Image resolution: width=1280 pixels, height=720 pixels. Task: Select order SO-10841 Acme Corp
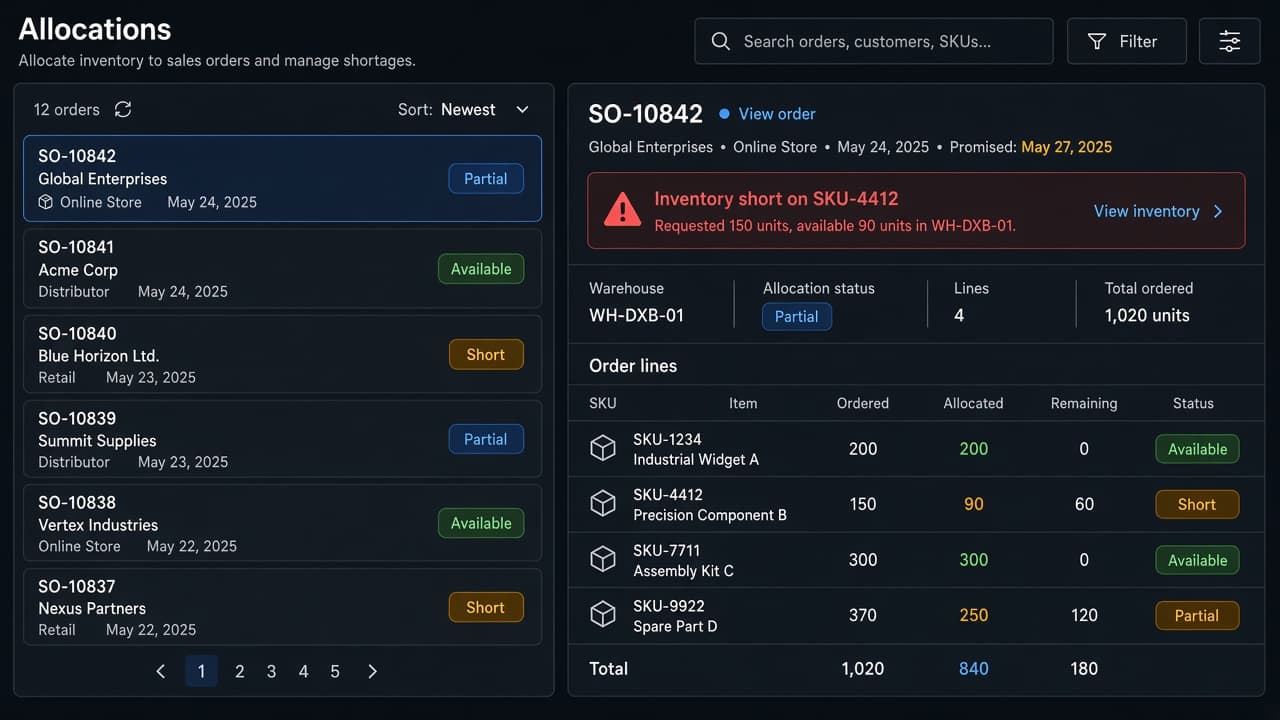point(282,269)
